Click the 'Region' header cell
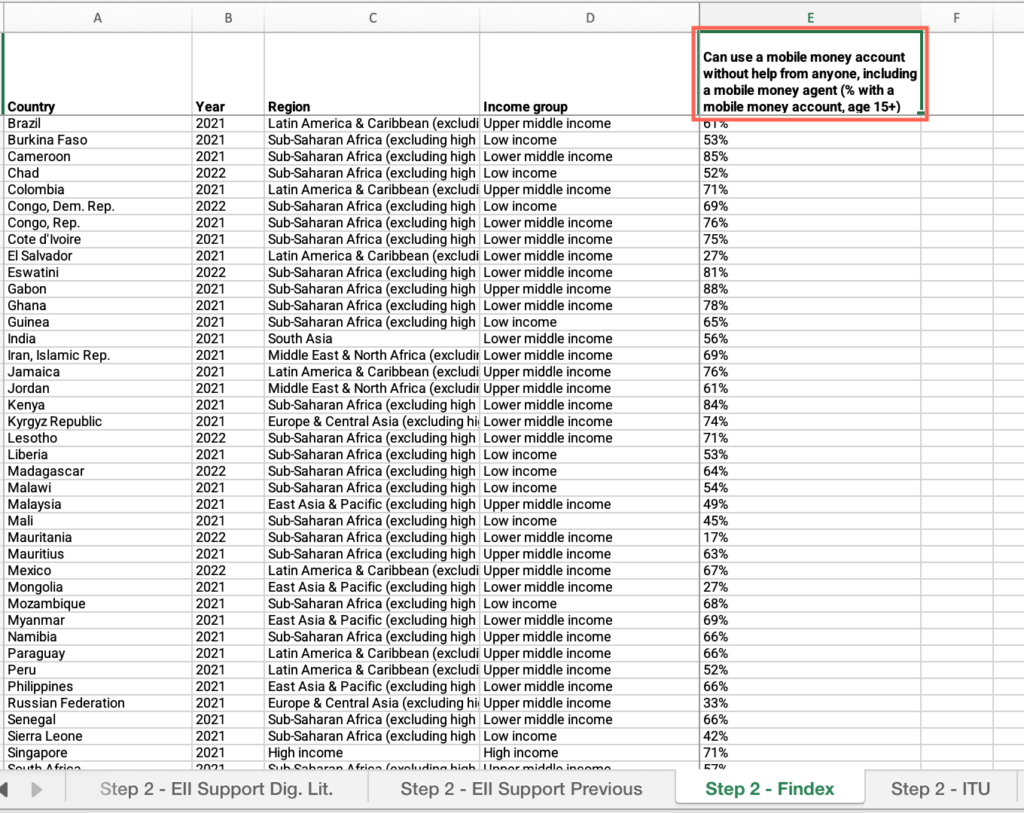Viewport: 1024px width, 813px height. pos(372,74)
